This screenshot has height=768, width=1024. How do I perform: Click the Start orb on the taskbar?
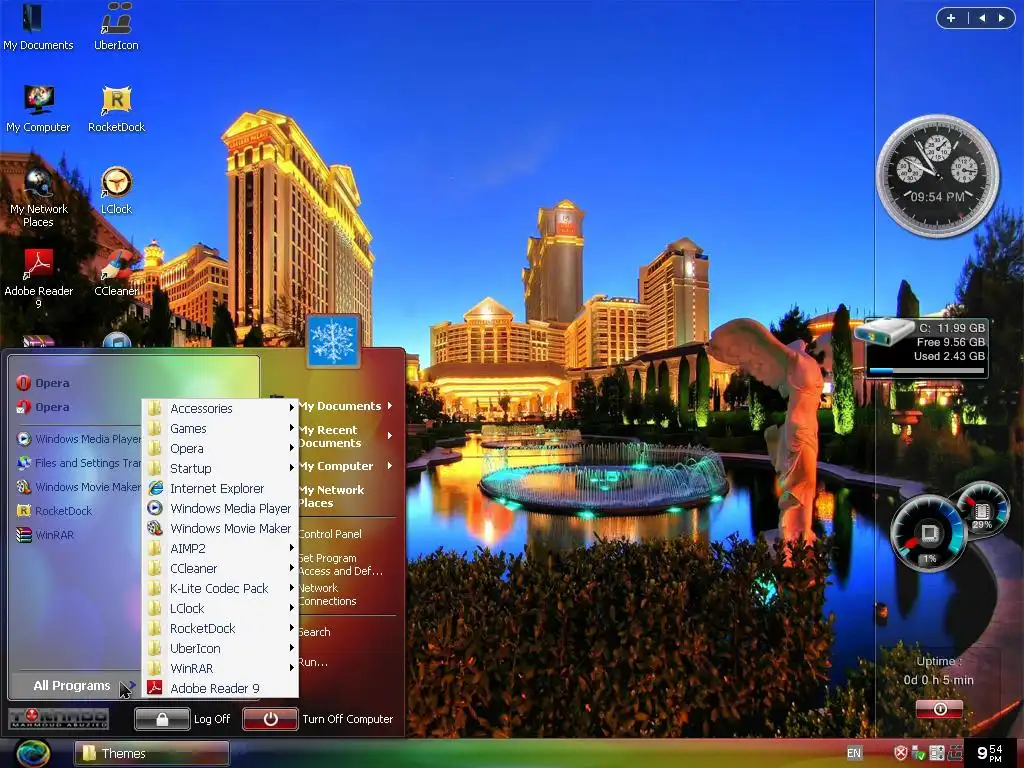[33, 753]
